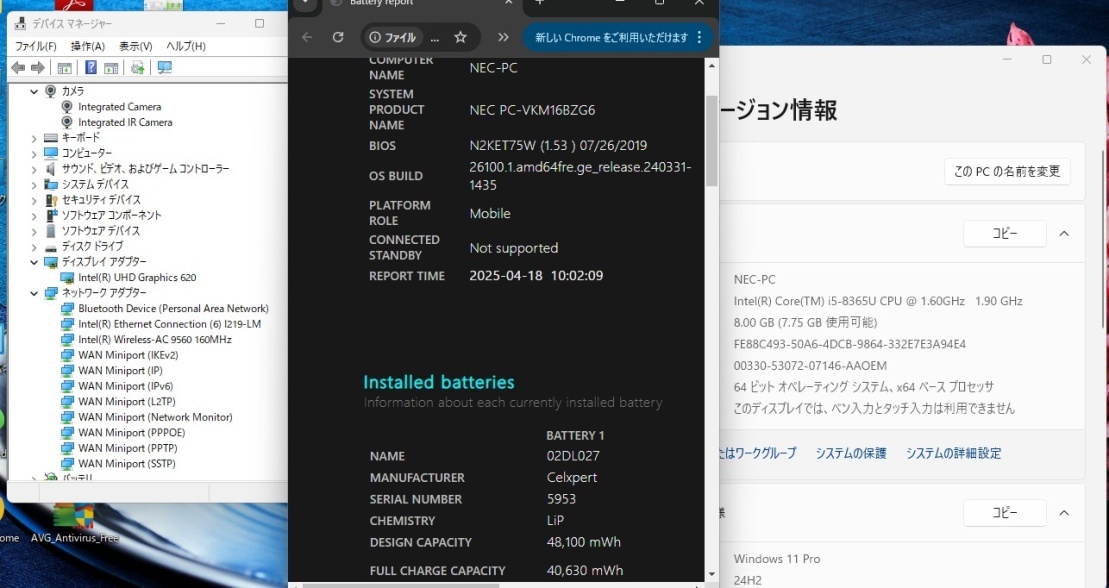Screen dimensions: 1109x588
Task: Click the Update driver icon with green arrow
Action: [137, 67]
